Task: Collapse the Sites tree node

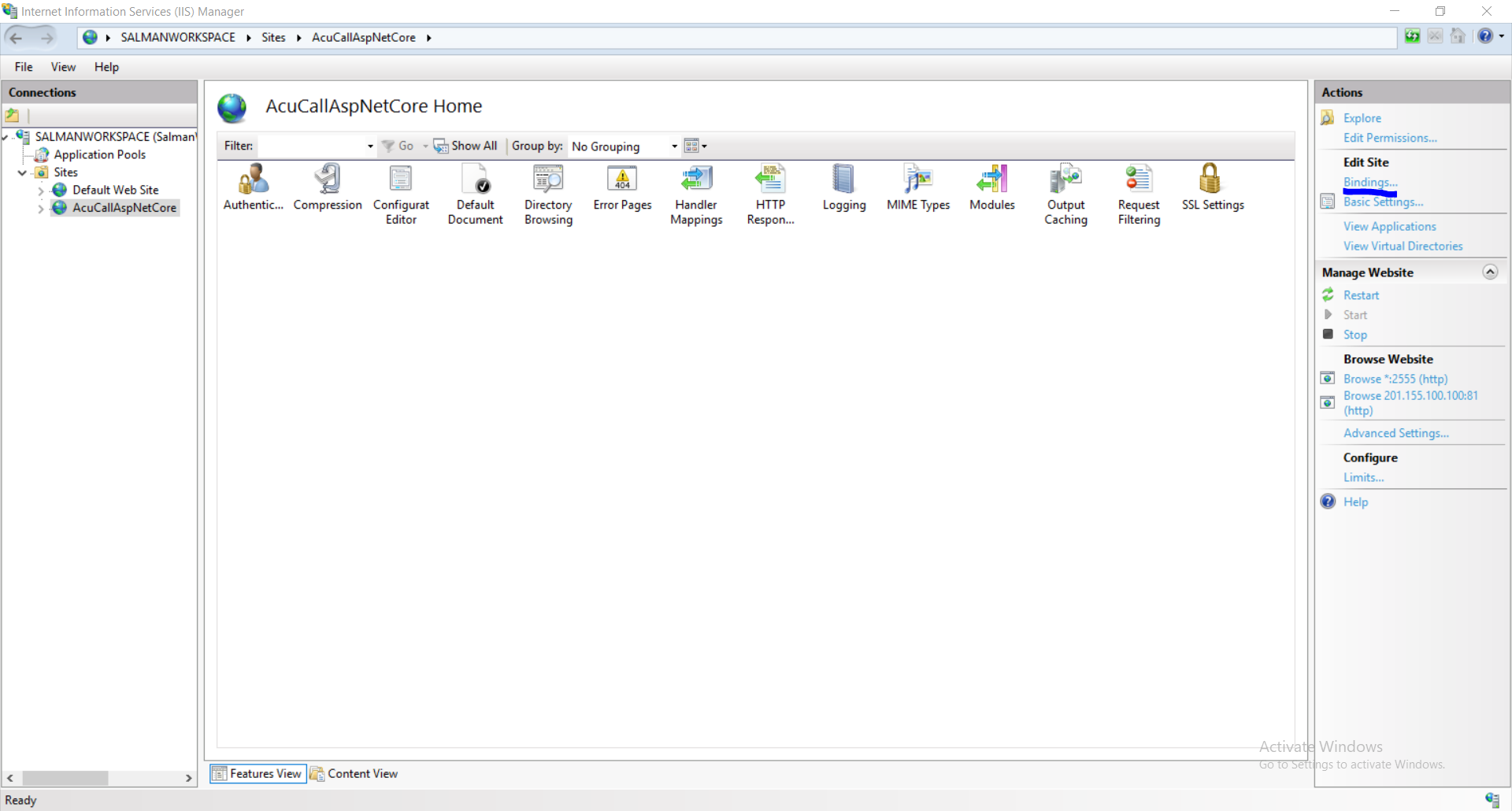Action: click(x=22, y=172)
